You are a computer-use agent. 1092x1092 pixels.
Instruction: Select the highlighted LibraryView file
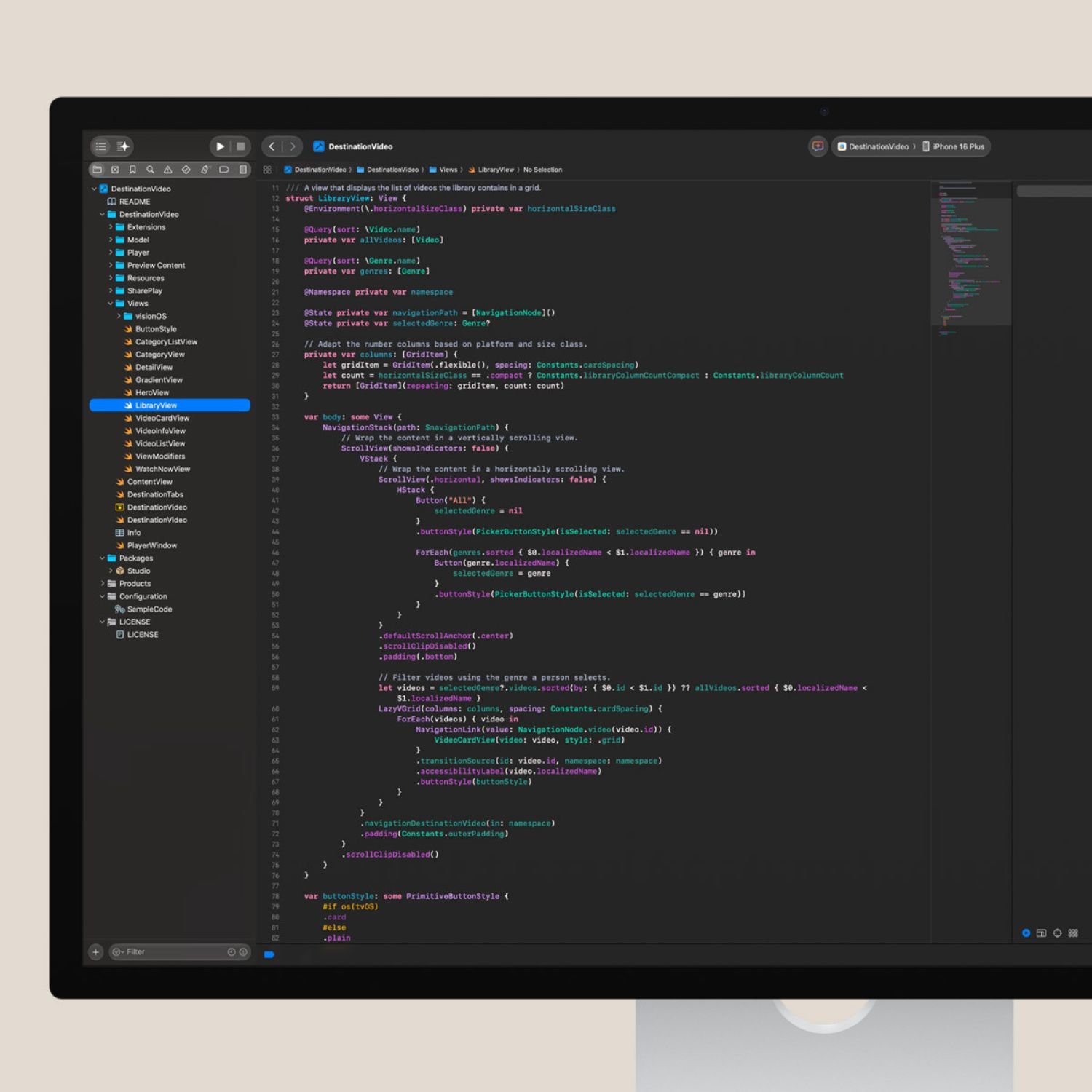pos(170,405)
